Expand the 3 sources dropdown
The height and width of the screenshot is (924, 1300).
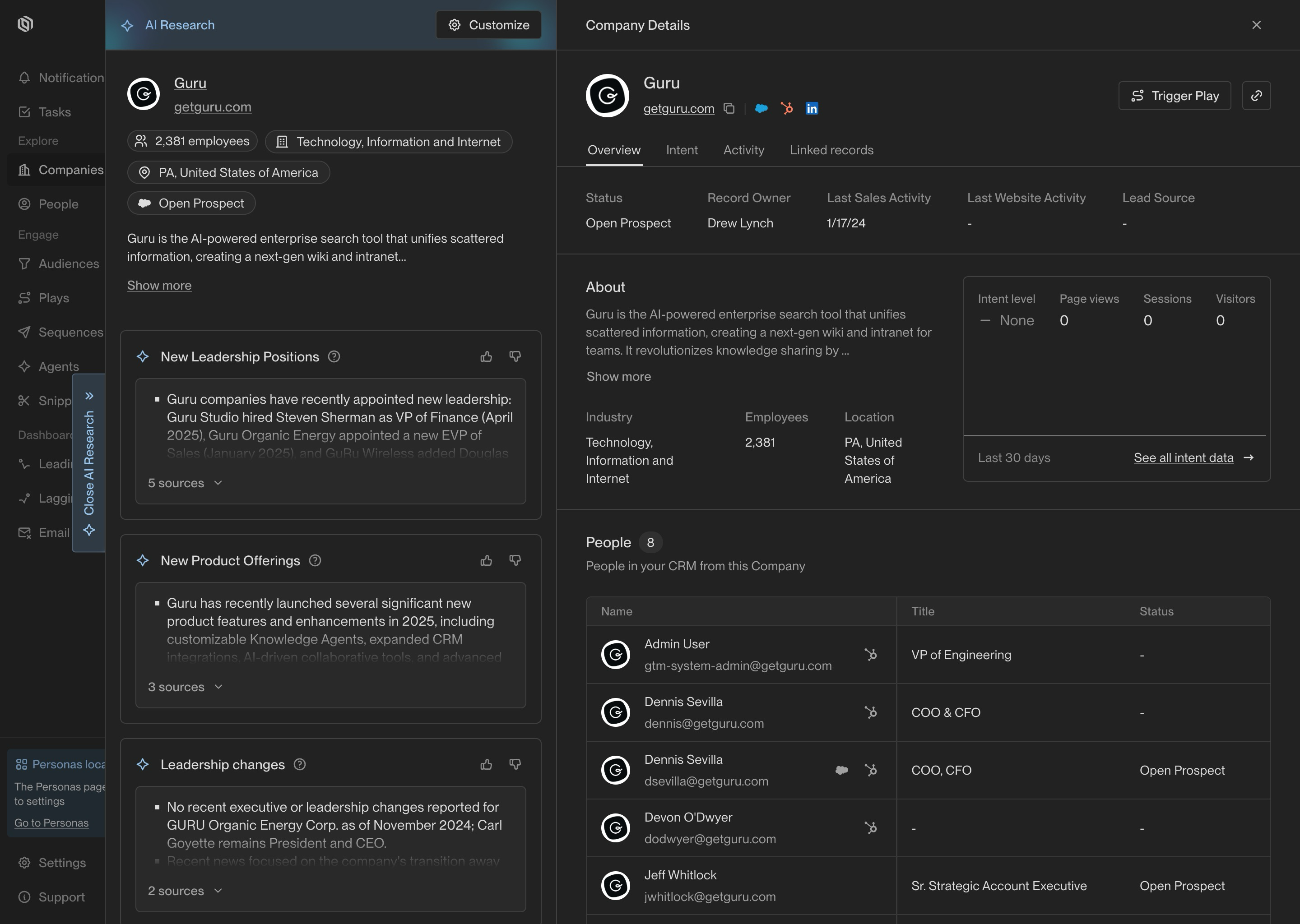[185, 687]
